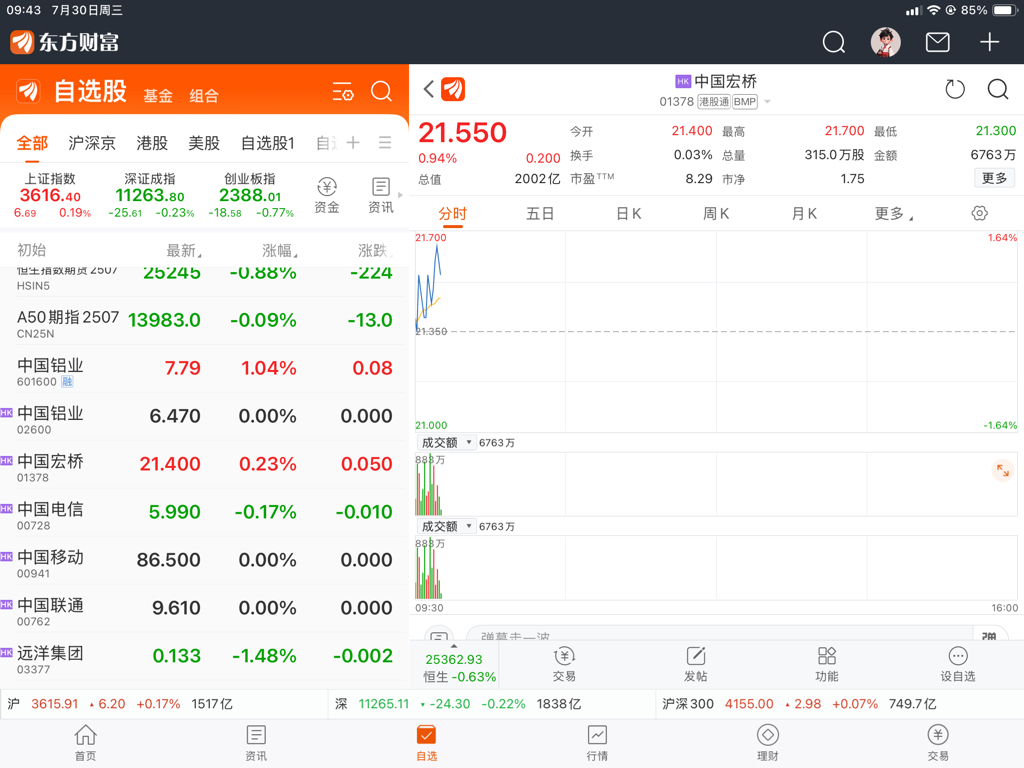
Task: Select the 全部 watchlist tab
Action: click(x=32, y=143)
